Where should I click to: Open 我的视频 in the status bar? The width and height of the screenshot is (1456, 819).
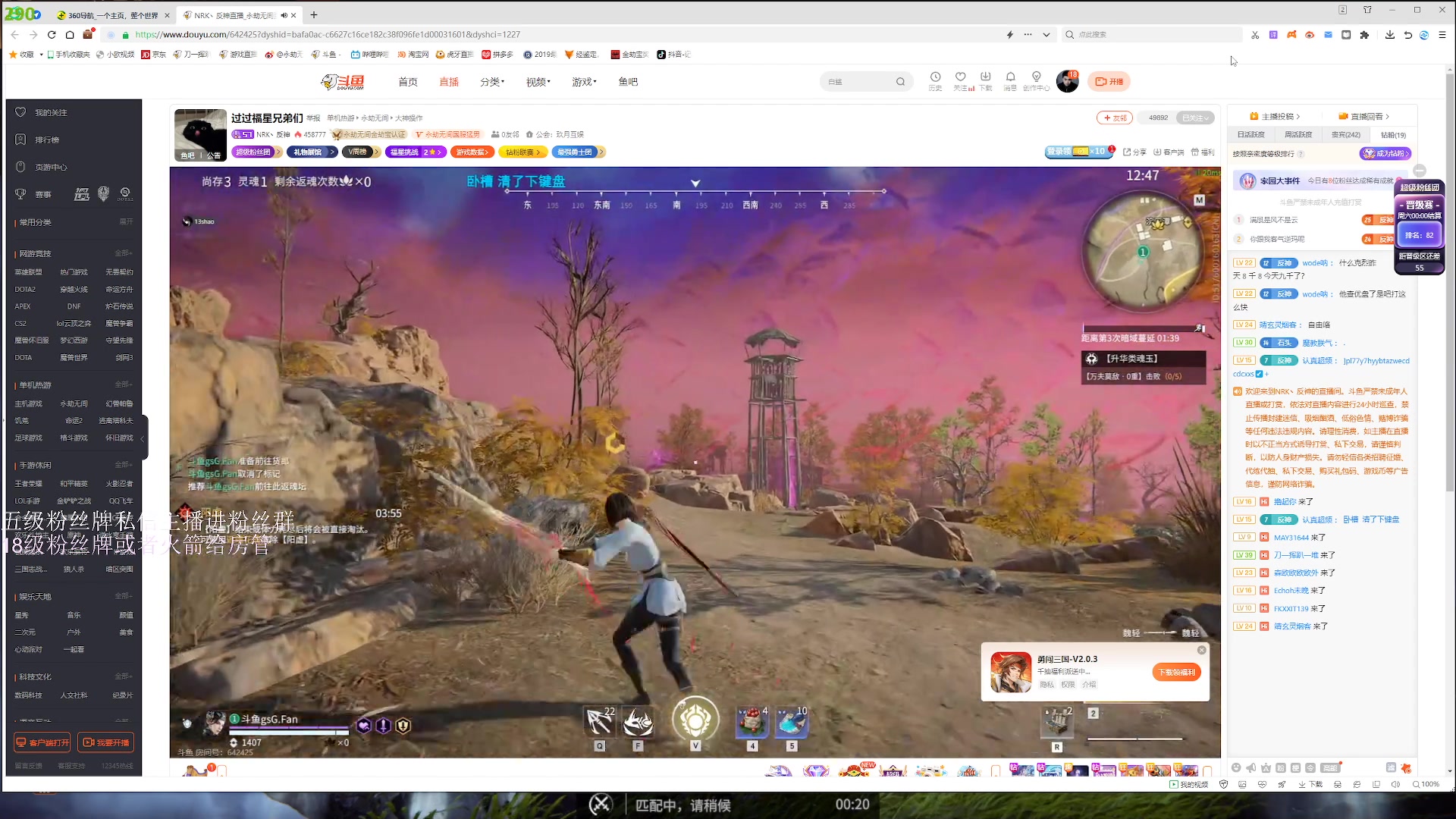tap(1189, 785)
